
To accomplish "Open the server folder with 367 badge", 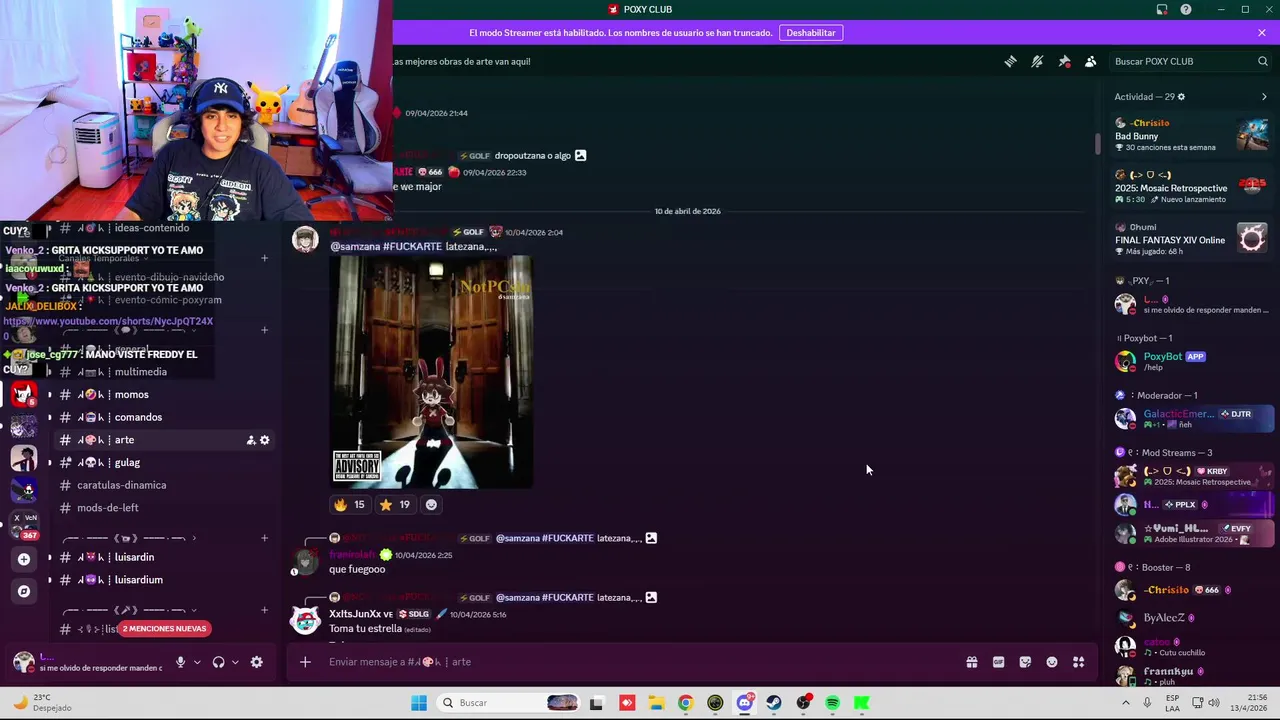I will pyautogui.click(x=24, y=525).
